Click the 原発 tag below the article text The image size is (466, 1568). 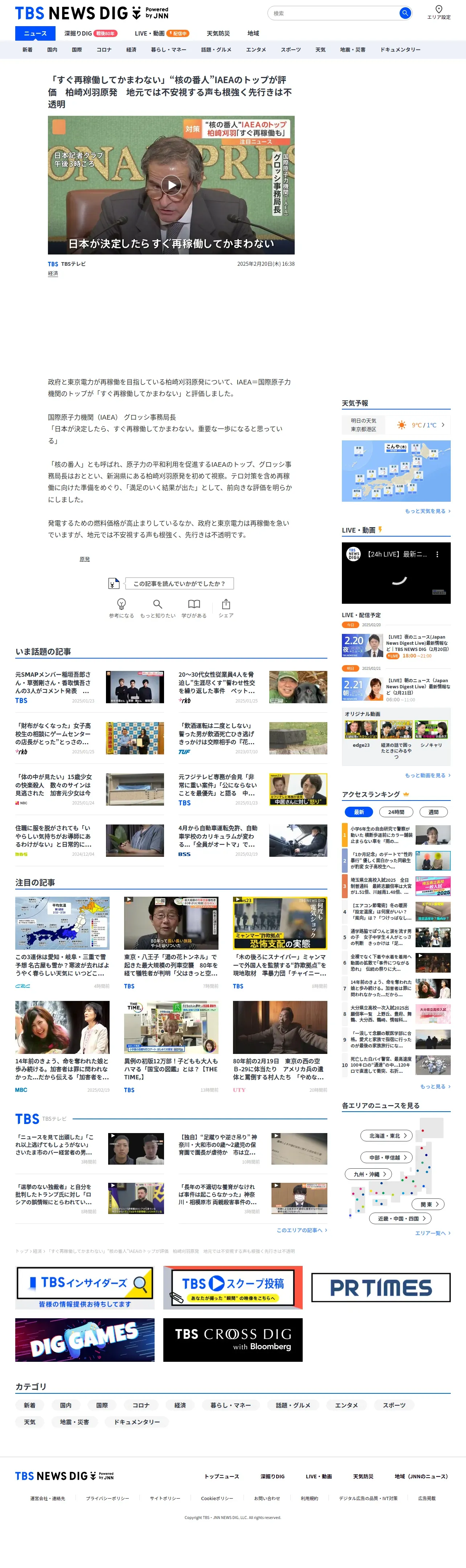[x=85, y=559]
